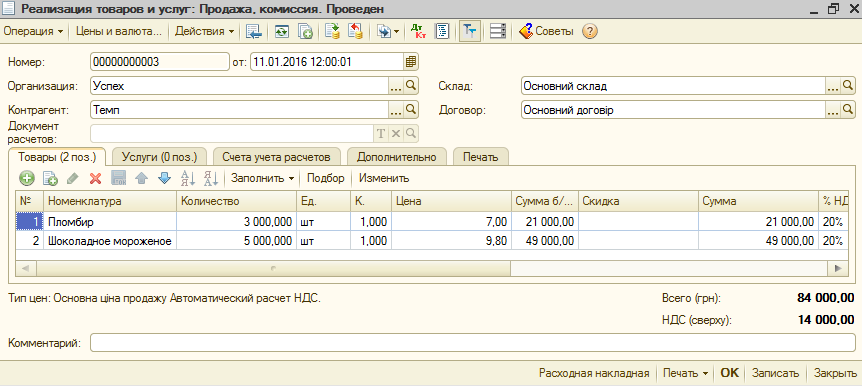Open the Печать dropdown at bottom
Image resolution: width=862 pixels, height=386 pixels.
pos(685,373)
